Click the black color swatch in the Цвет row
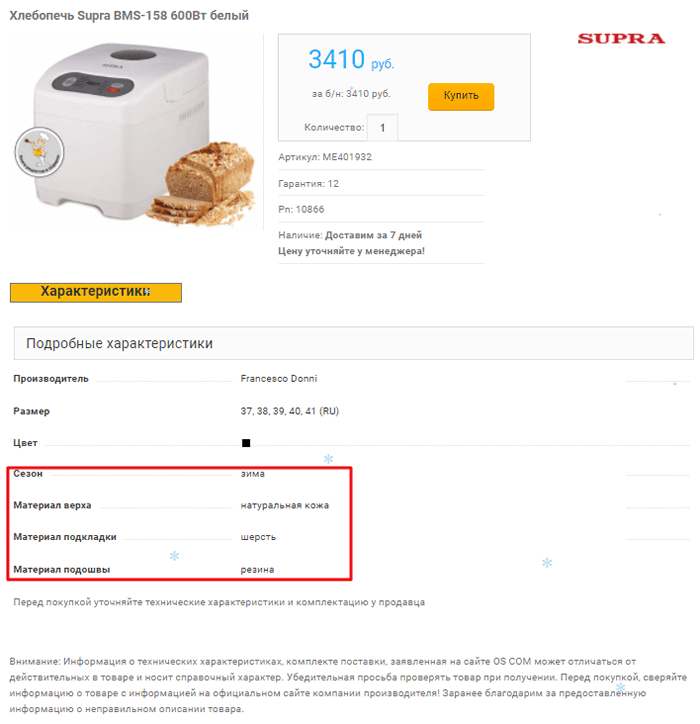Viewport: 700px width, 724px height. pyautogui.click(x=246, y=442)
